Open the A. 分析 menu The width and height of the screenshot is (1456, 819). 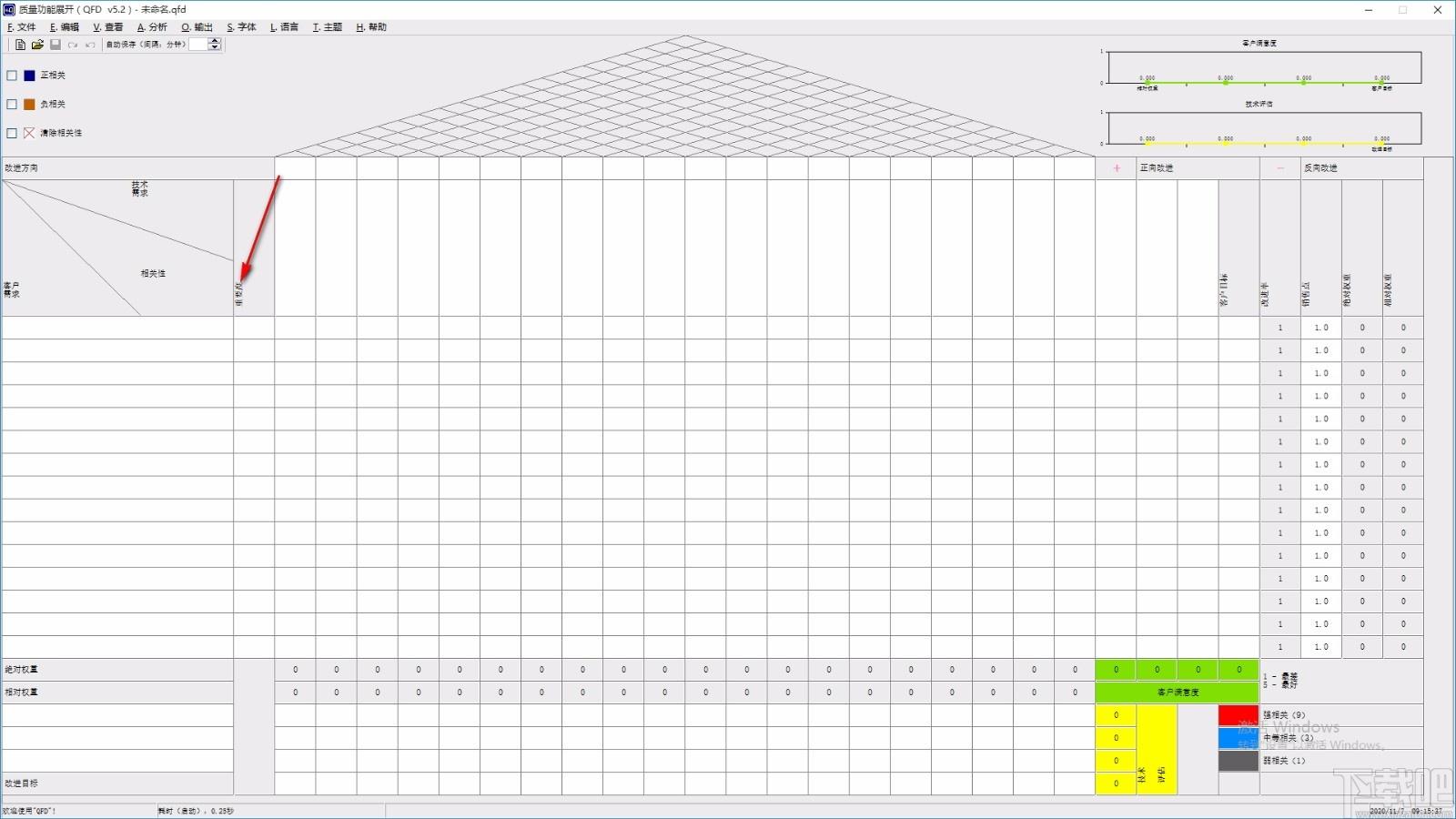pos(152,27)
